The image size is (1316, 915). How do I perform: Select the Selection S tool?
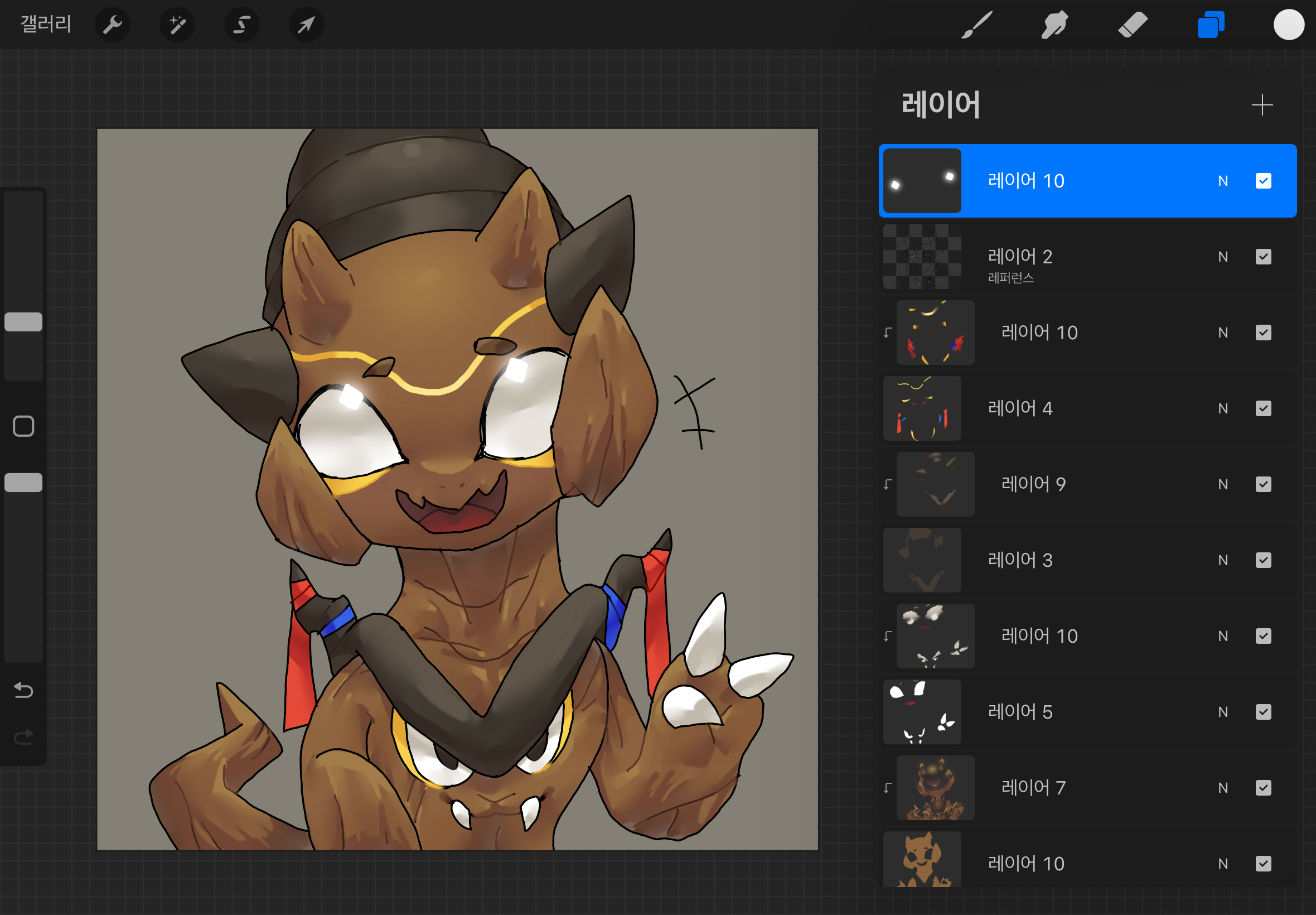coord(242,25)
